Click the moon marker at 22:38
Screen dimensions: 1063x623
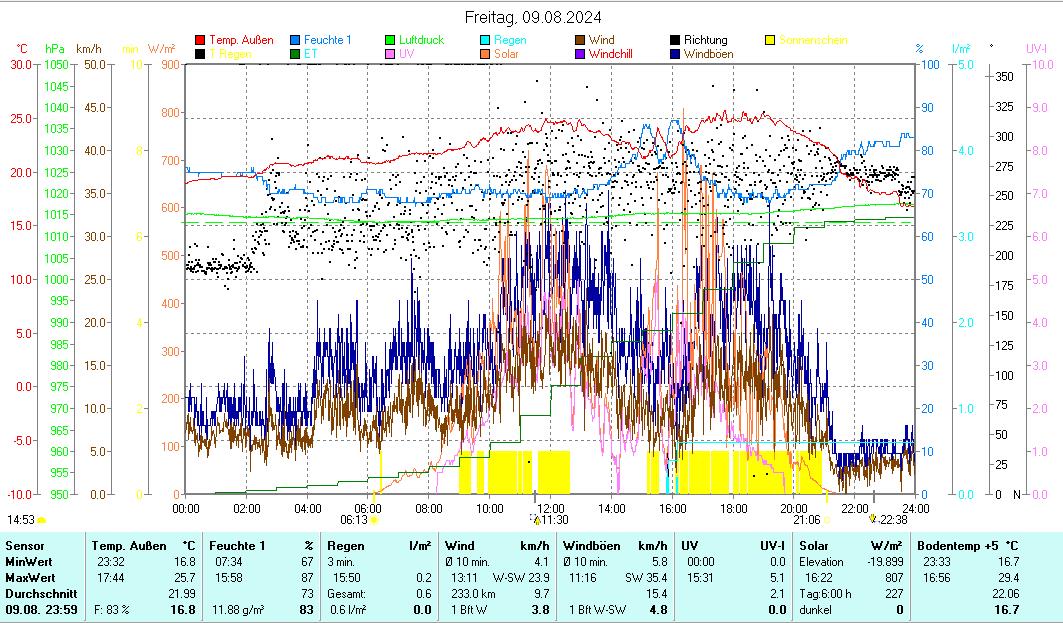pos(873,519)
